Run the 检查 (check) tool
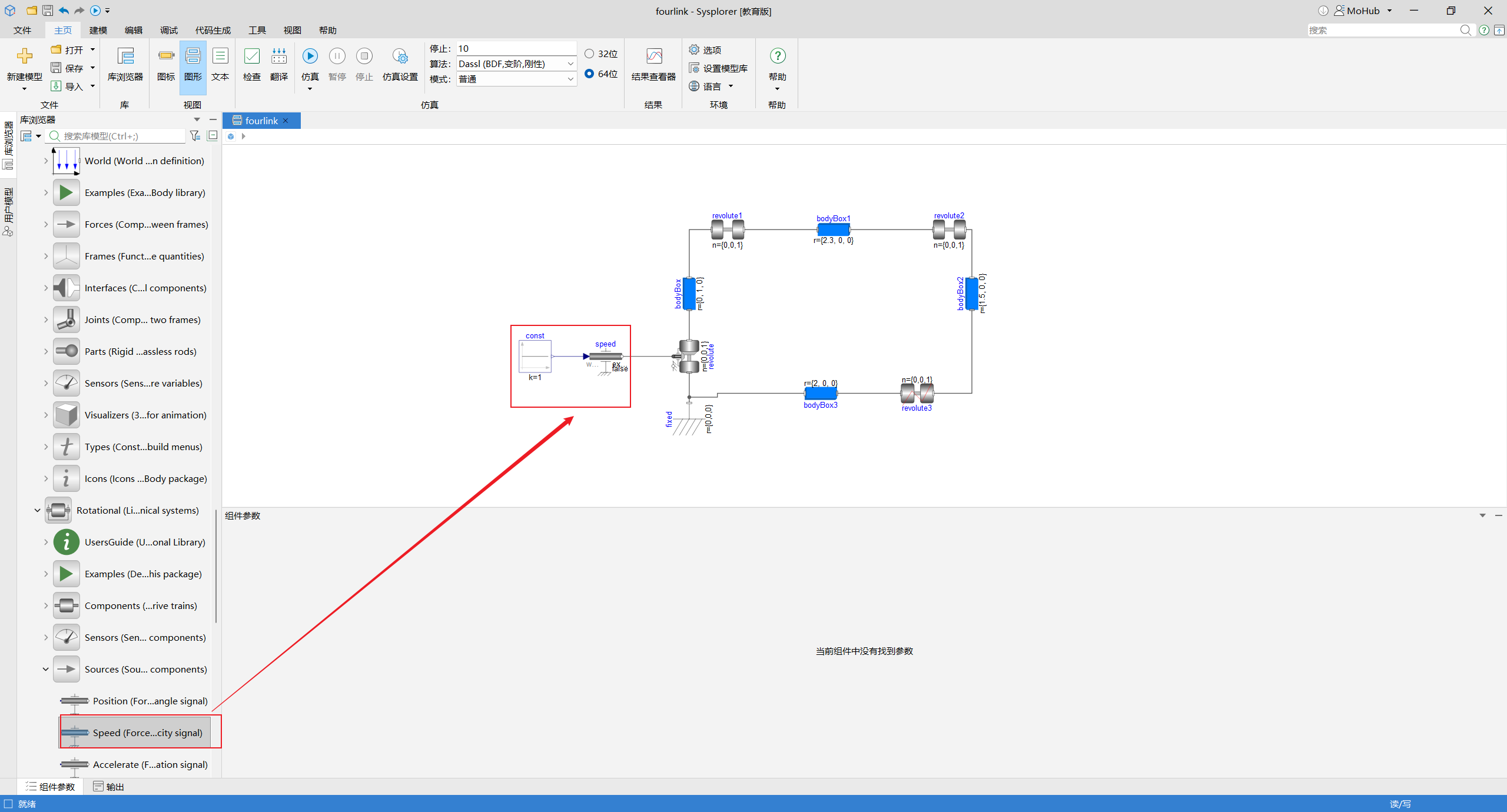Screen dimensions: 1507x812 252,65
